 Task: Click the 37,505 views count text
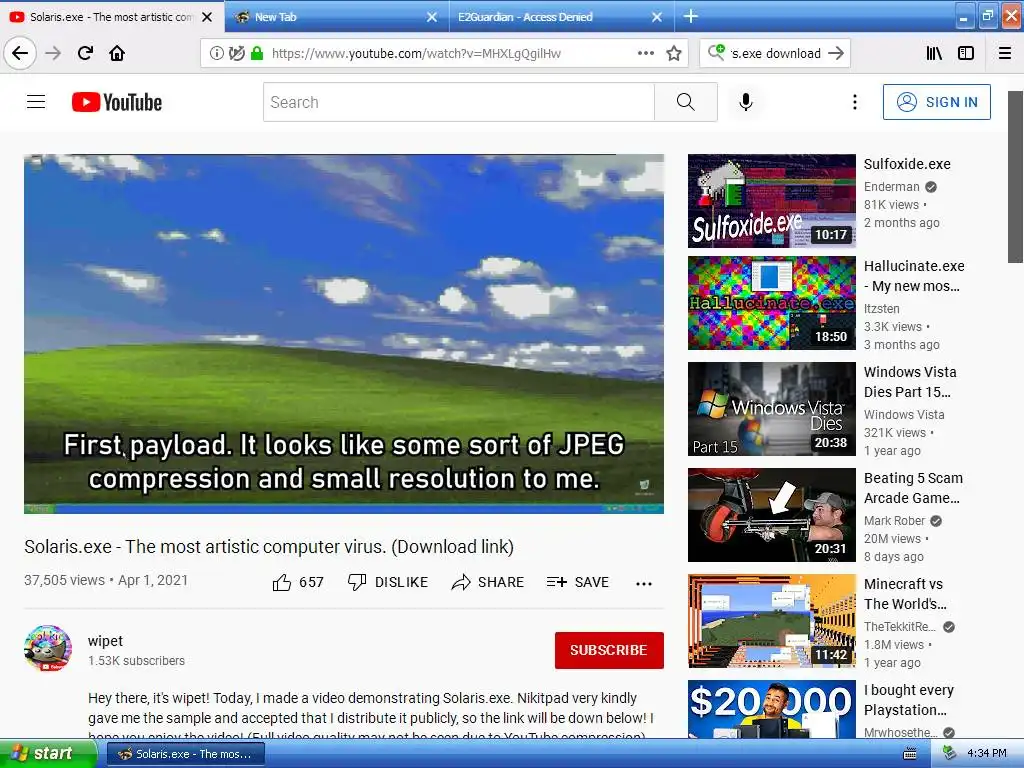pos(65,580)
